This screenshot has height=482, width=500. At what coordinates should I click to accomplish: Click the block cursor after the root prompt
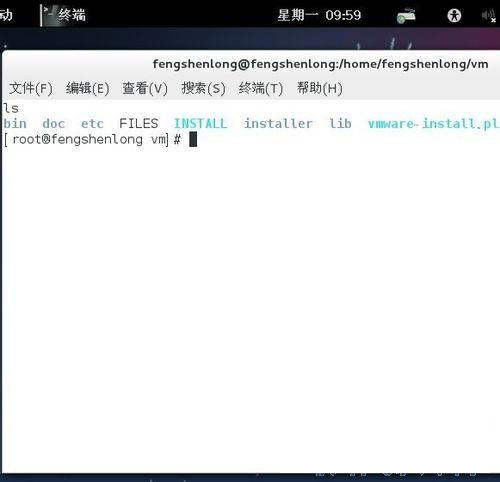coord(193,139)
